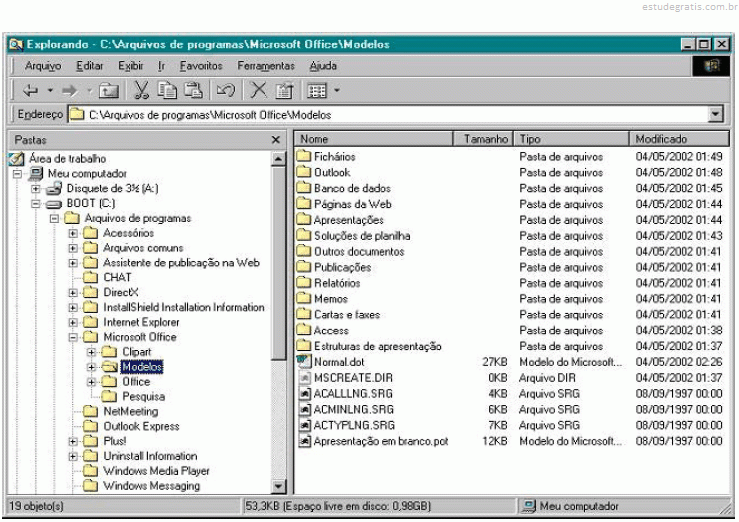Screen dimensions: 739x522
Task: Select the CHAT folder in tree
Action: tap(117, 277)
